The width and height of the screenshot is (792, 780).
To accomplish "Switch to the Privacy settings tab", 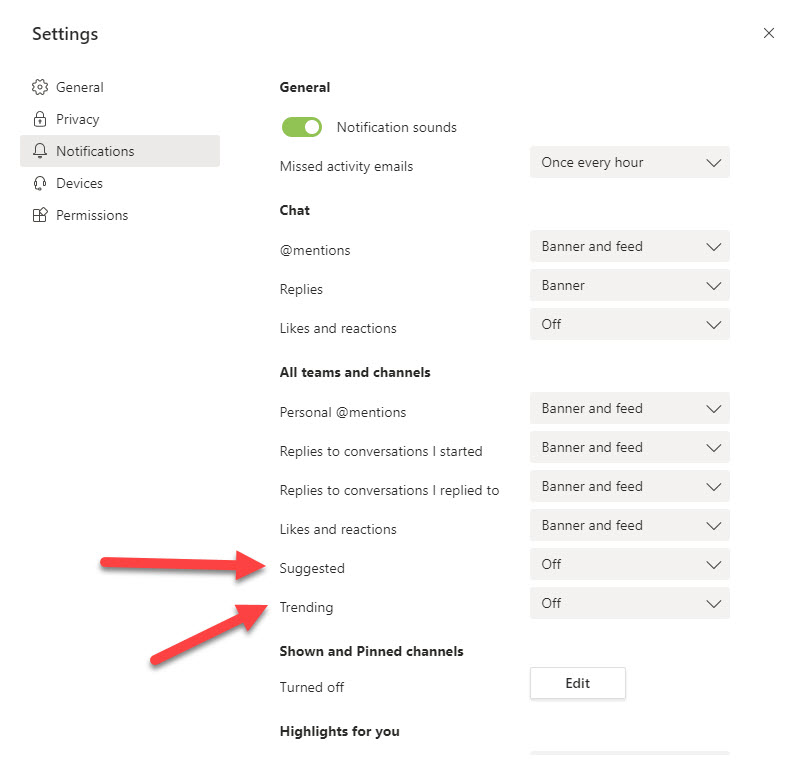I will [77, 119].
